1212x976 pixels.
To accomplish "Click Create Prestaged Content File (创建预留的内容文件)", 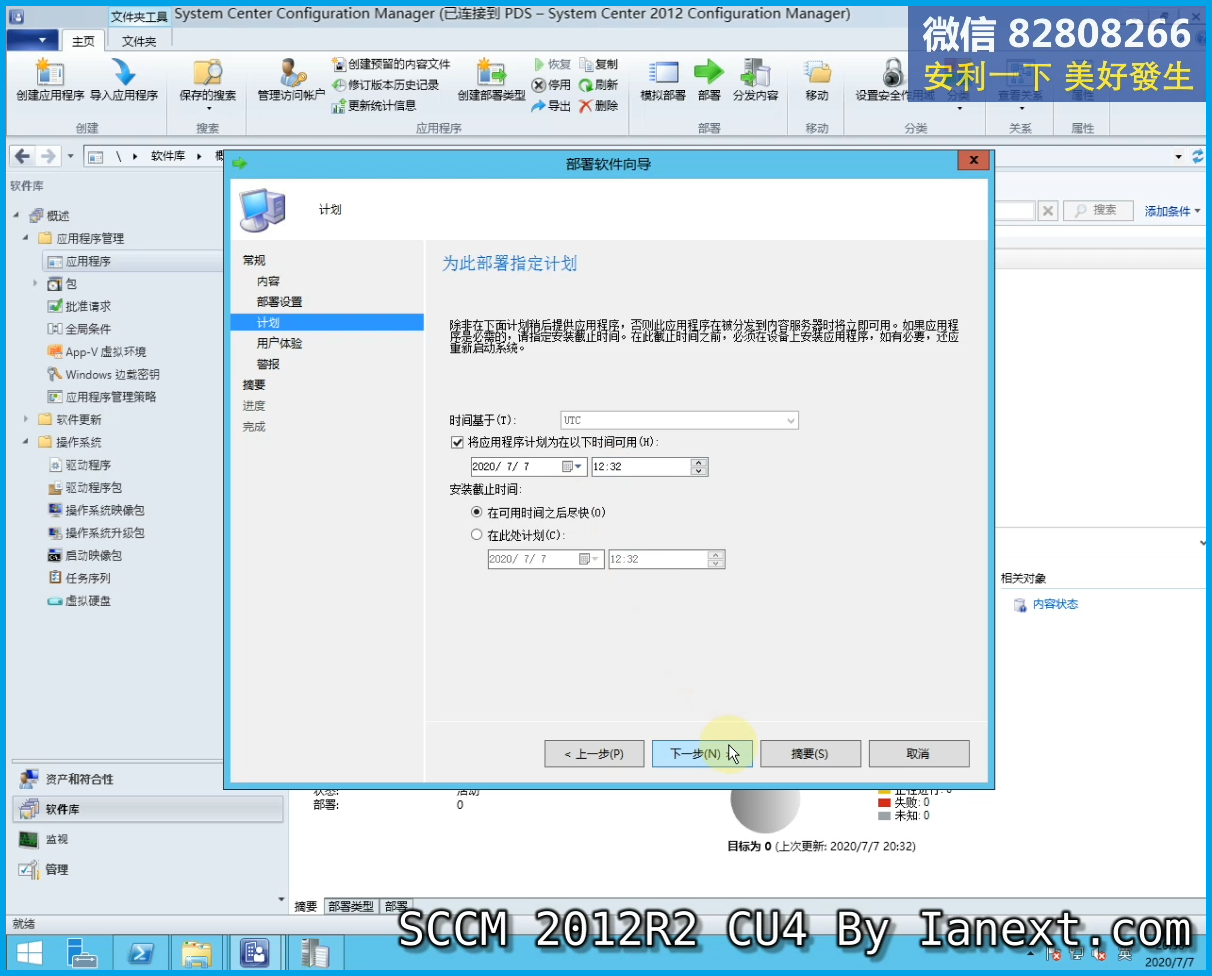I will (x=392, y=64).
